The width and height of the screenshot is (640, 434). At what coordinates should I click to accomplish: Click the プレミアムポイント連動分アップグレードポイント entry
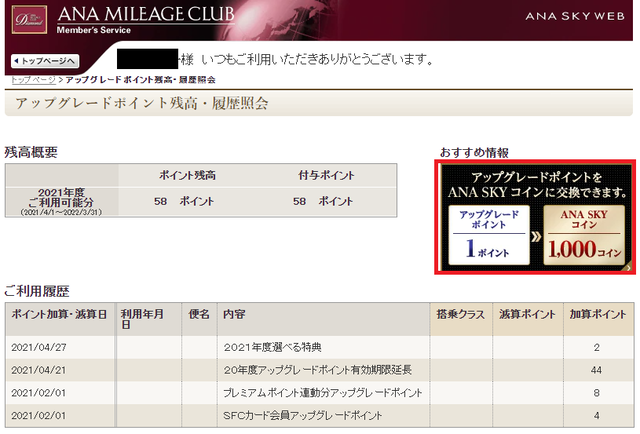point(322,393)
